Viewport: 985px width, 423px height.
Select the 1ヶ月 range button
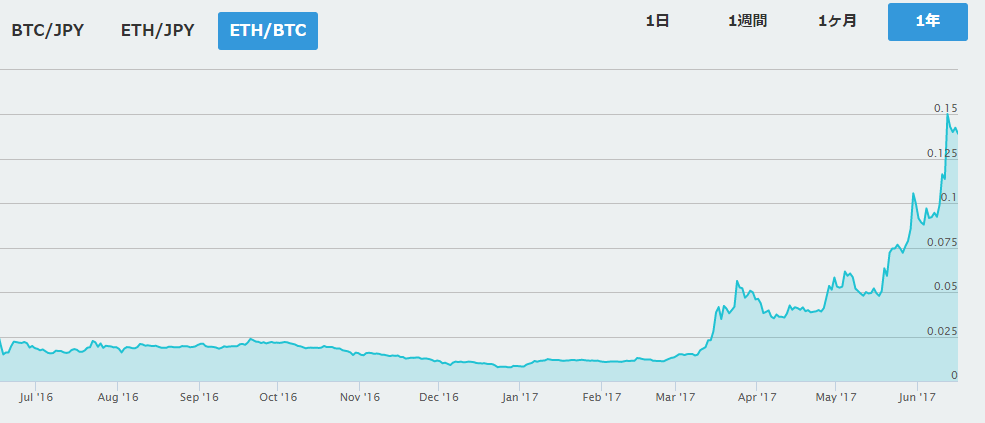tap(837, 21)
